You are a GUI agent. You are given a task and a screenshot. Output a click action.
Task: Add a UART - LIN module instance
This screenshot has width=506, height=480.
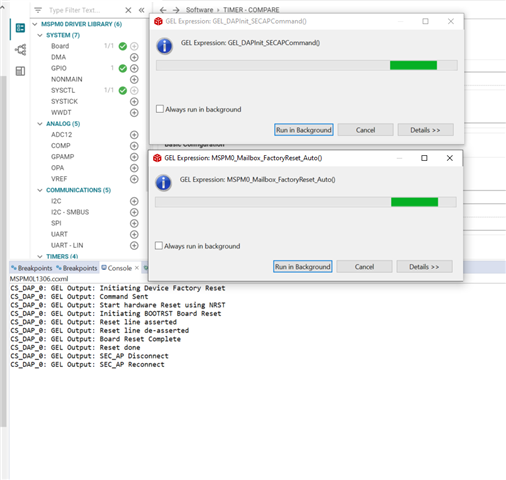(x=134, y=245)
